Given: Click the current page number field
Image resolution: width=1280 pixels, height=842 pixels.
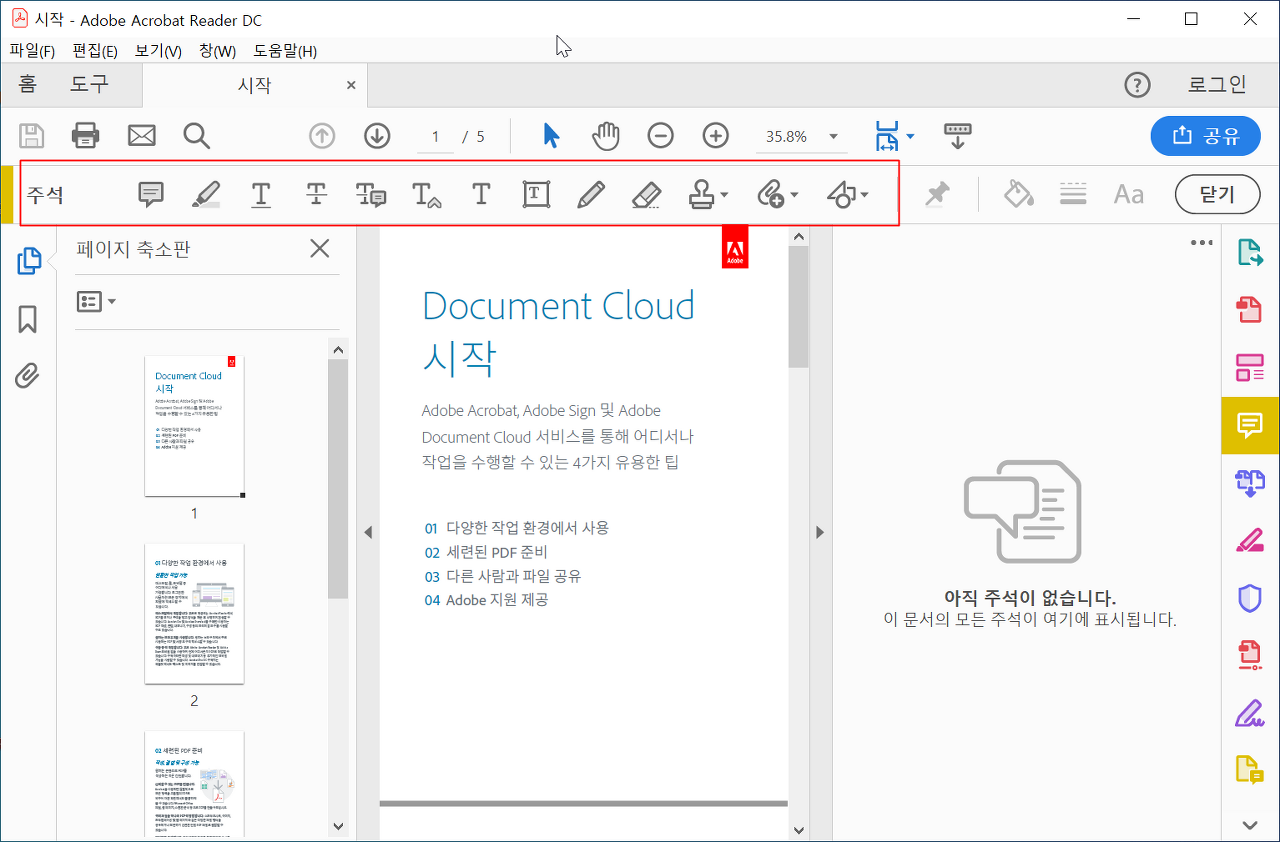Looking at the screenshot, I should [436, 136].
